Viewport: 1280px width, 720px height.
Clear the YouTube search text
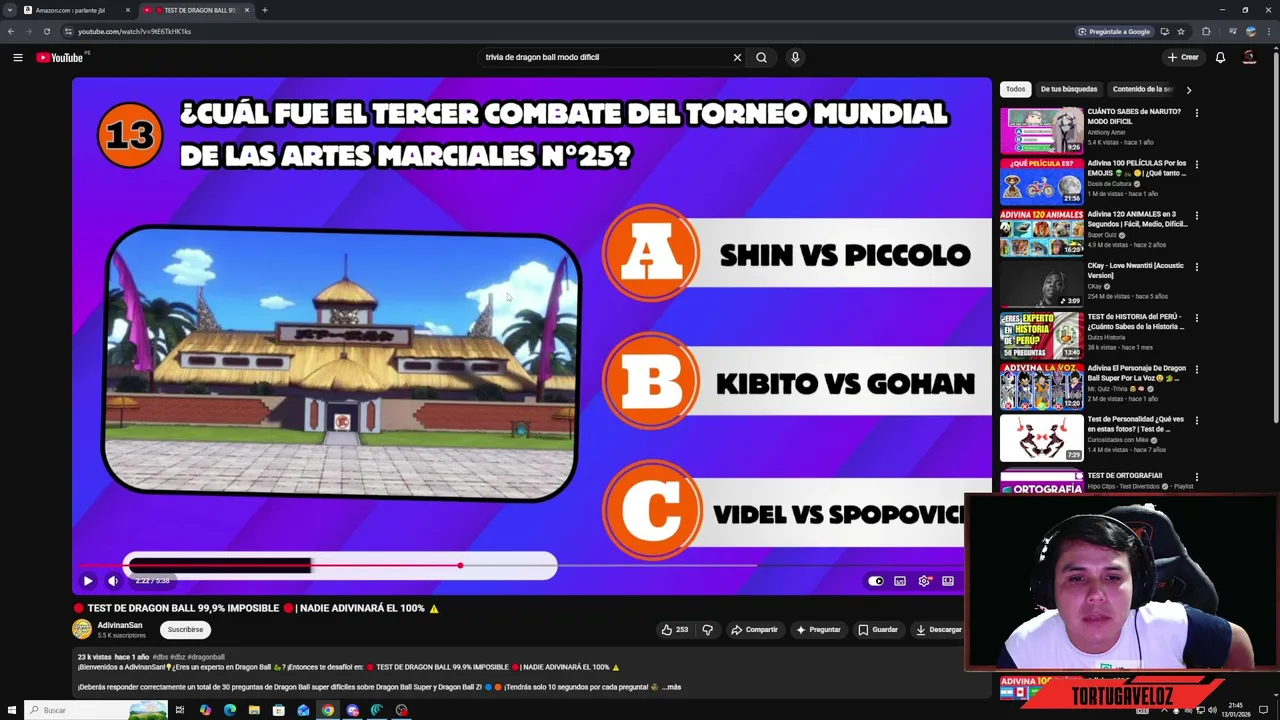(737, 57)
